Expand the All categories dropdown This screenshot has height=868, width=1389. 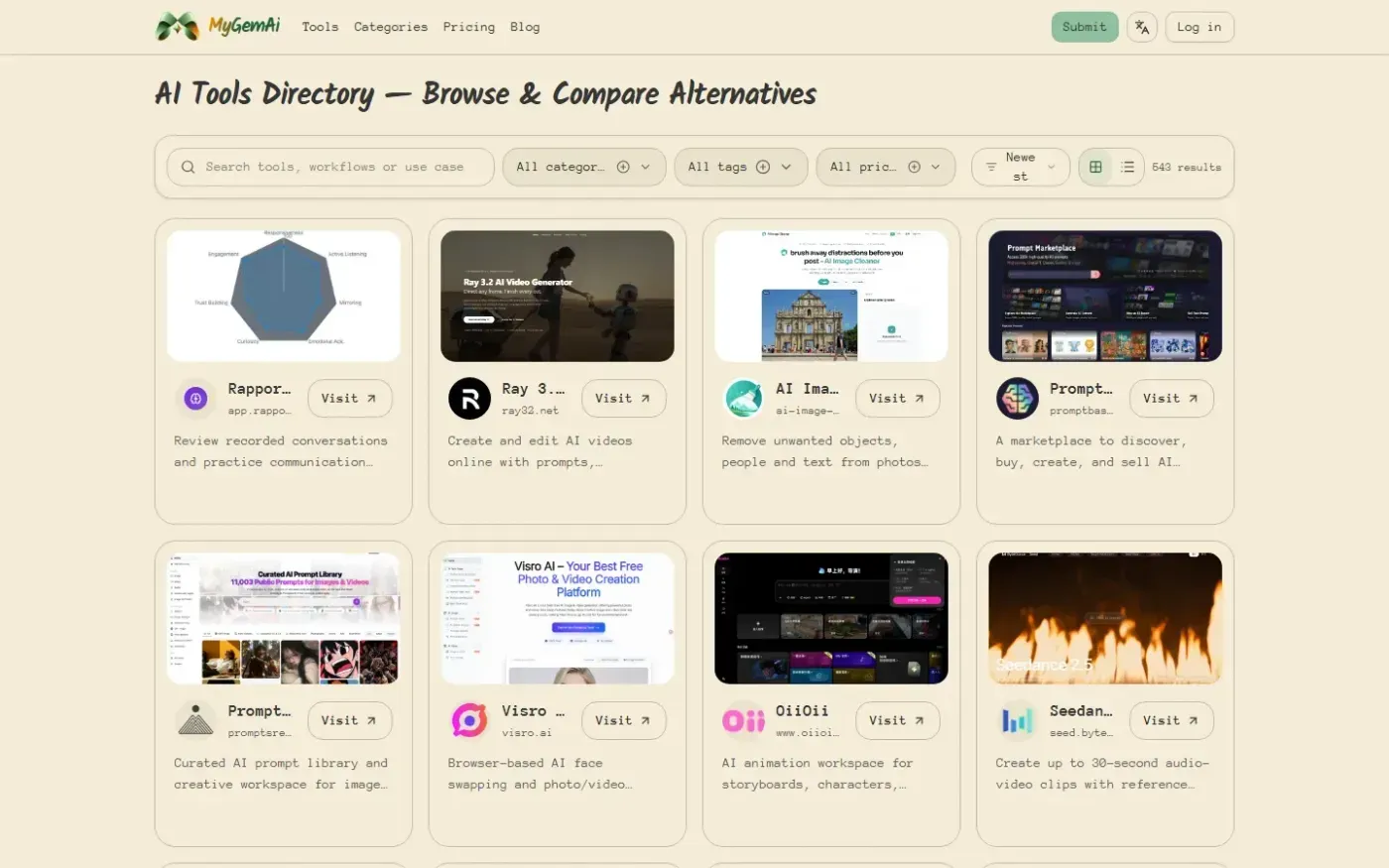tap(582, 167)
